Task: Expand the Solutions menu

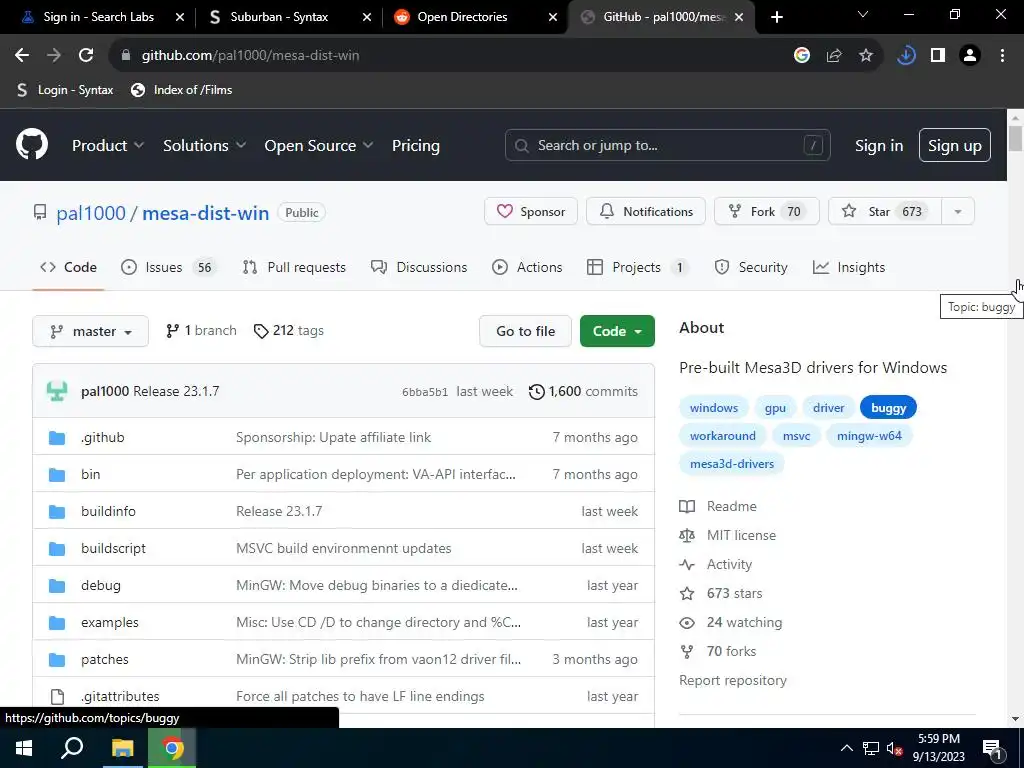Action: [204, 146]
